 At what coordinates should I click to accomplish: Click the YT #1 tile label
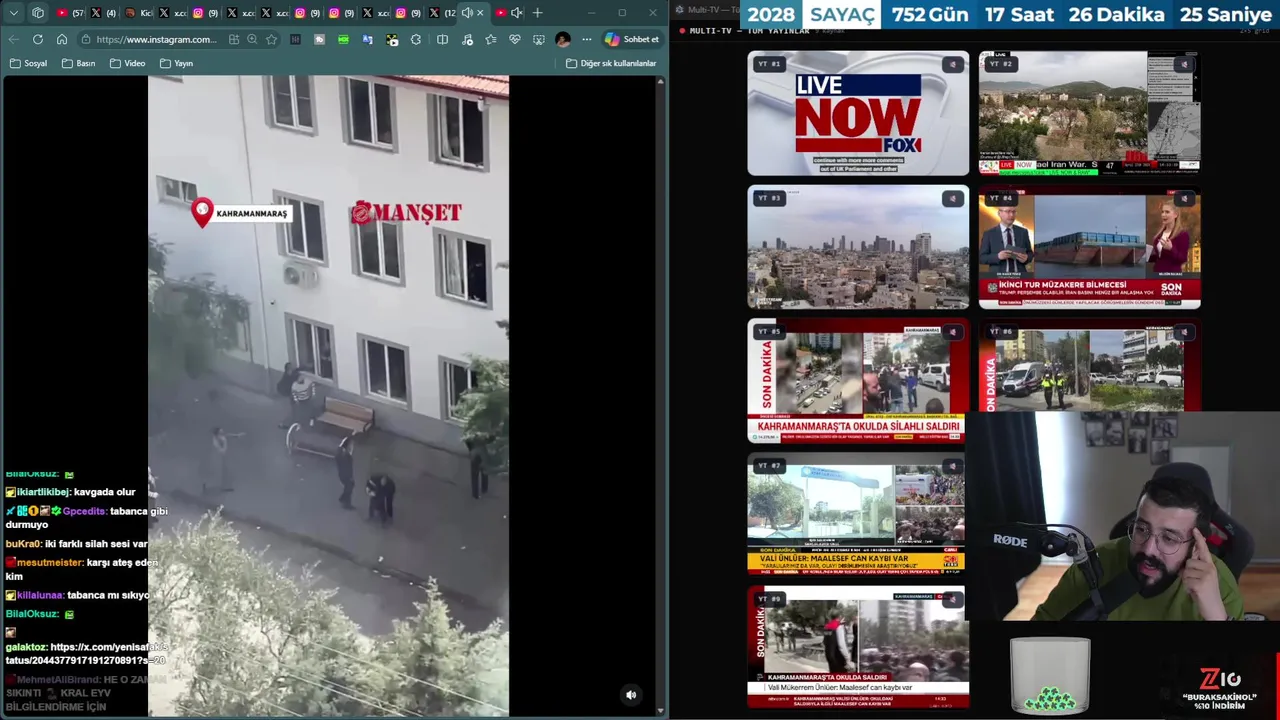coord(769,64)
